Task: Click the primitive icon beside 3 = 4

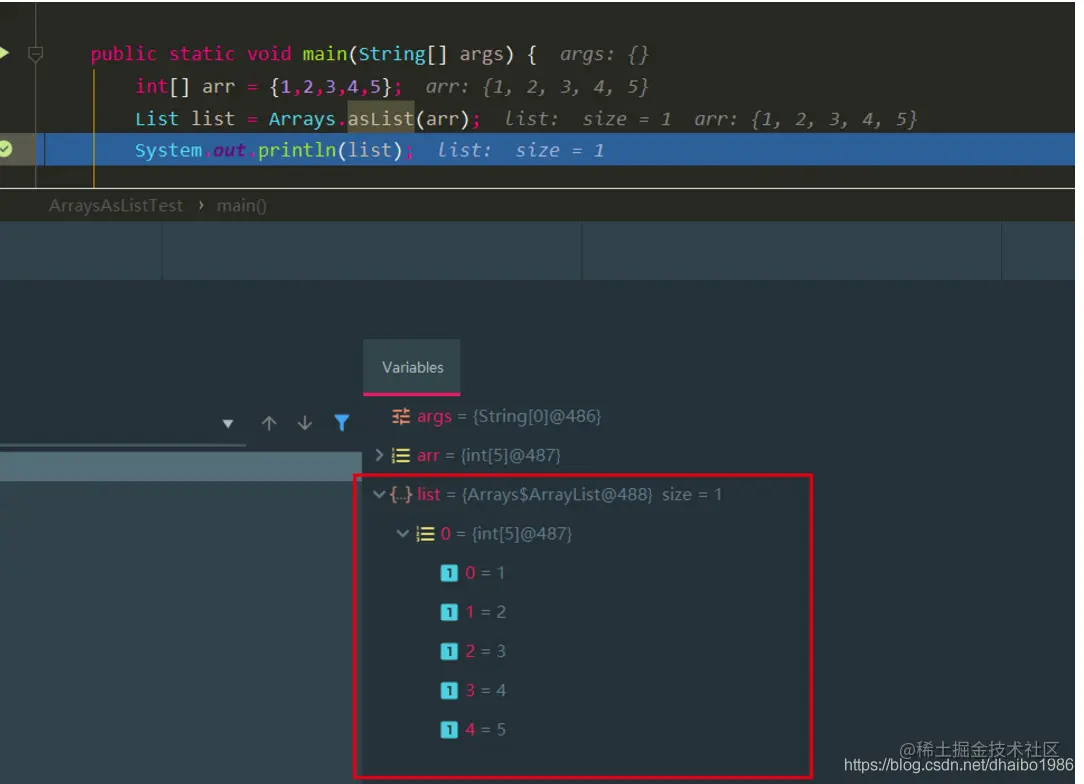Action: point(449,690)
